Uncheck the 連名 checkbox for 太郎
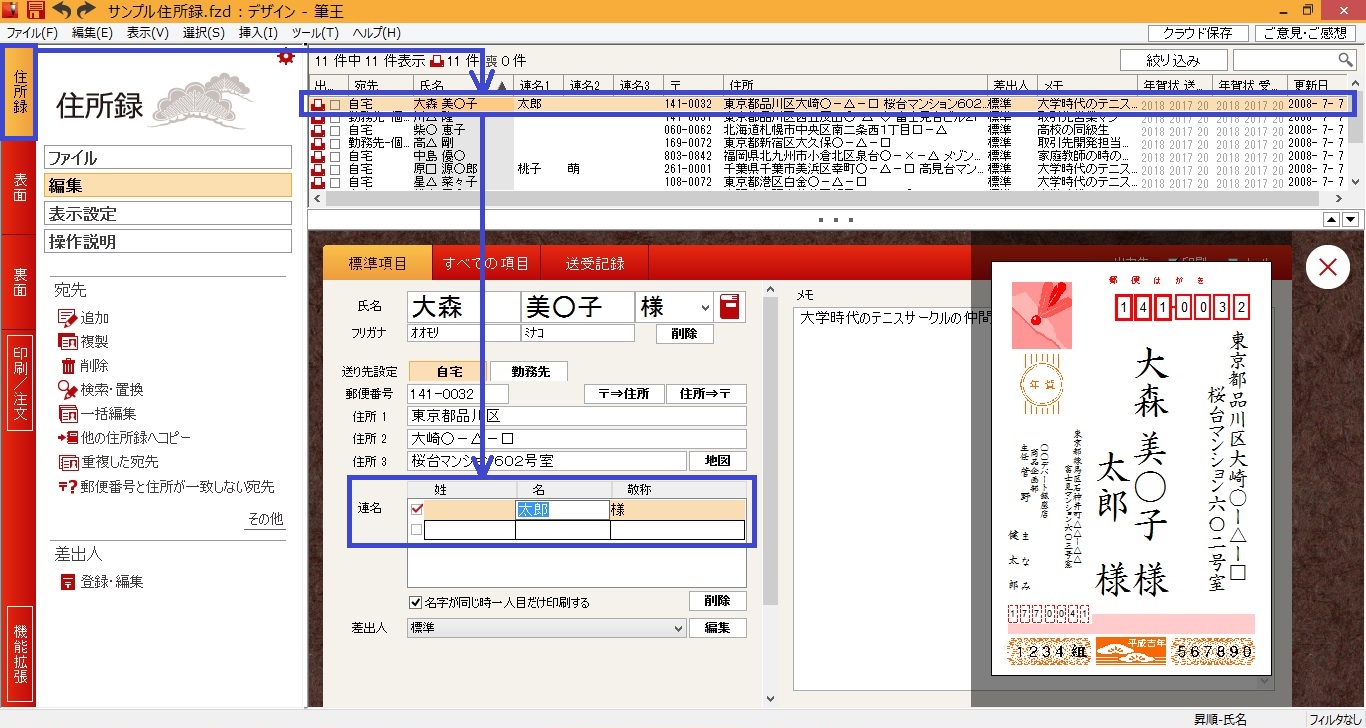The width and height of the screenshot is (1366, 728). click(417, 510)
